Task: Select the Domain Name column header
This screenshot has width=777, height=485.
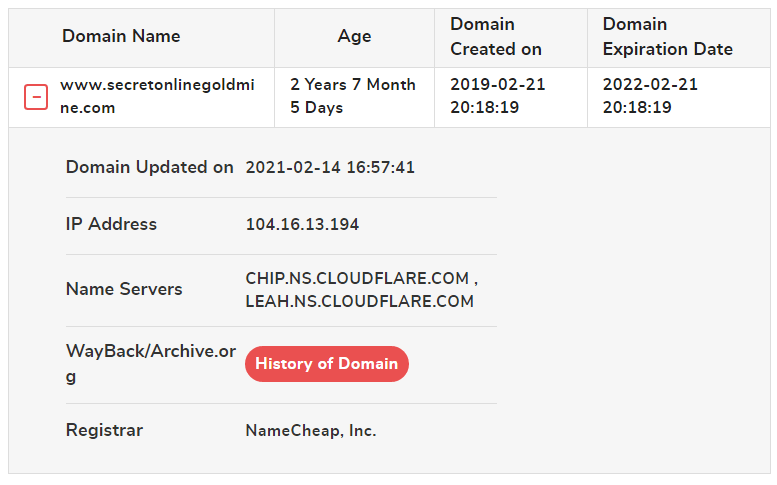Action: coord(121,36)
